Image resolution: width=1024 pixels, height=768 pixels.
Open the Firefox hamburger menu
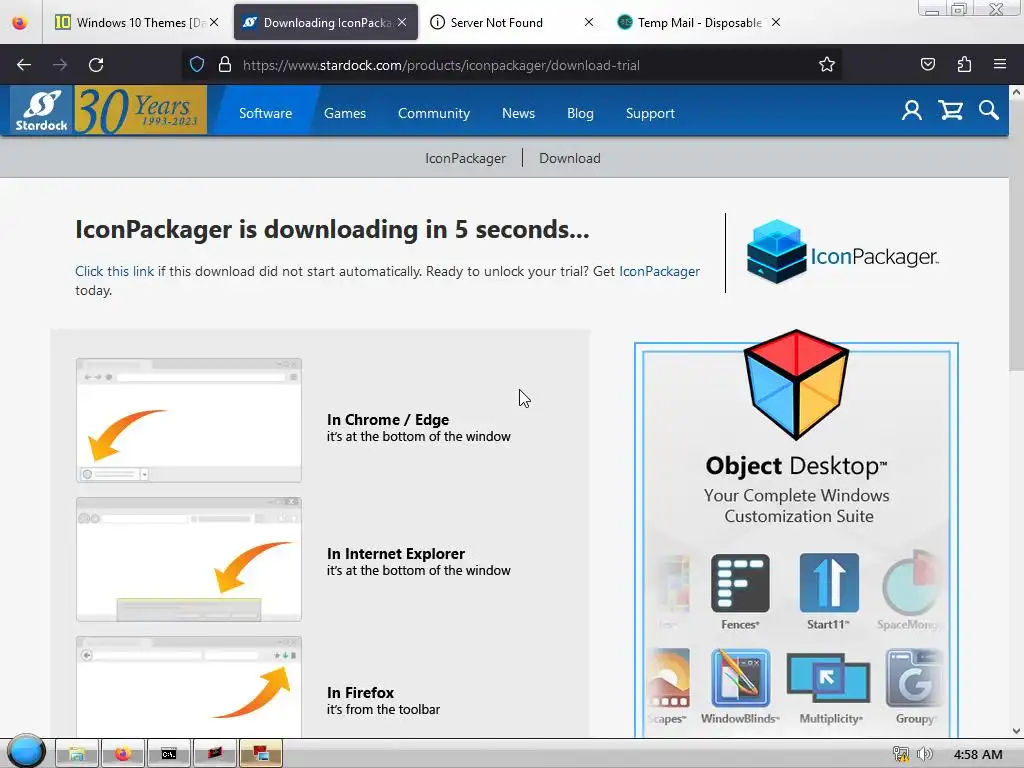pos(999,65)
